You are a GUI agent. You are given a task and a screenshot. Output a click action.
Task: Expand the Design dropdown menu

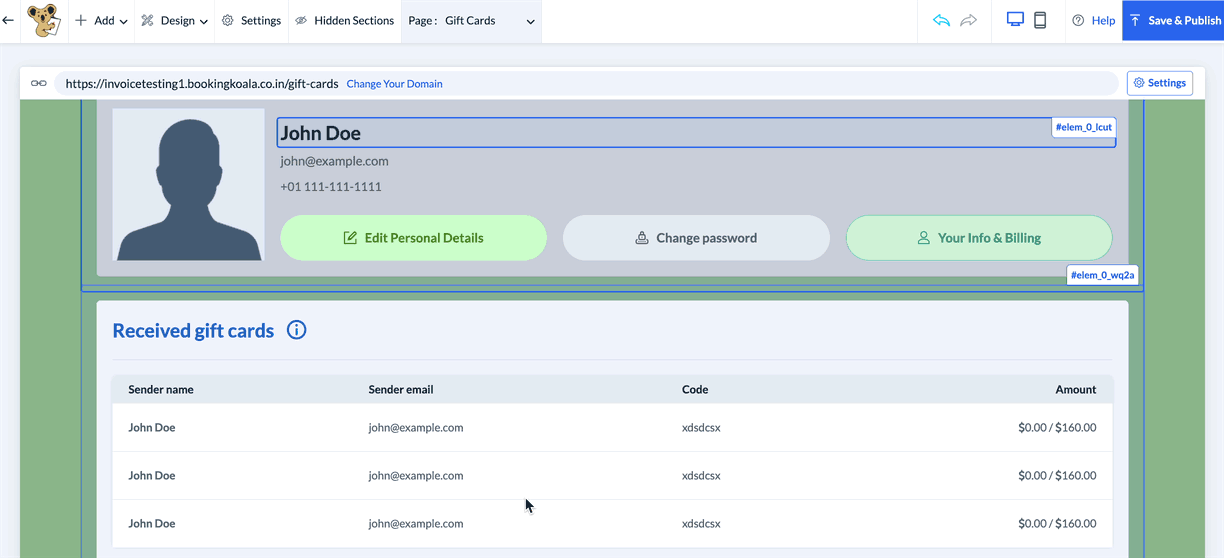(174, 20)
